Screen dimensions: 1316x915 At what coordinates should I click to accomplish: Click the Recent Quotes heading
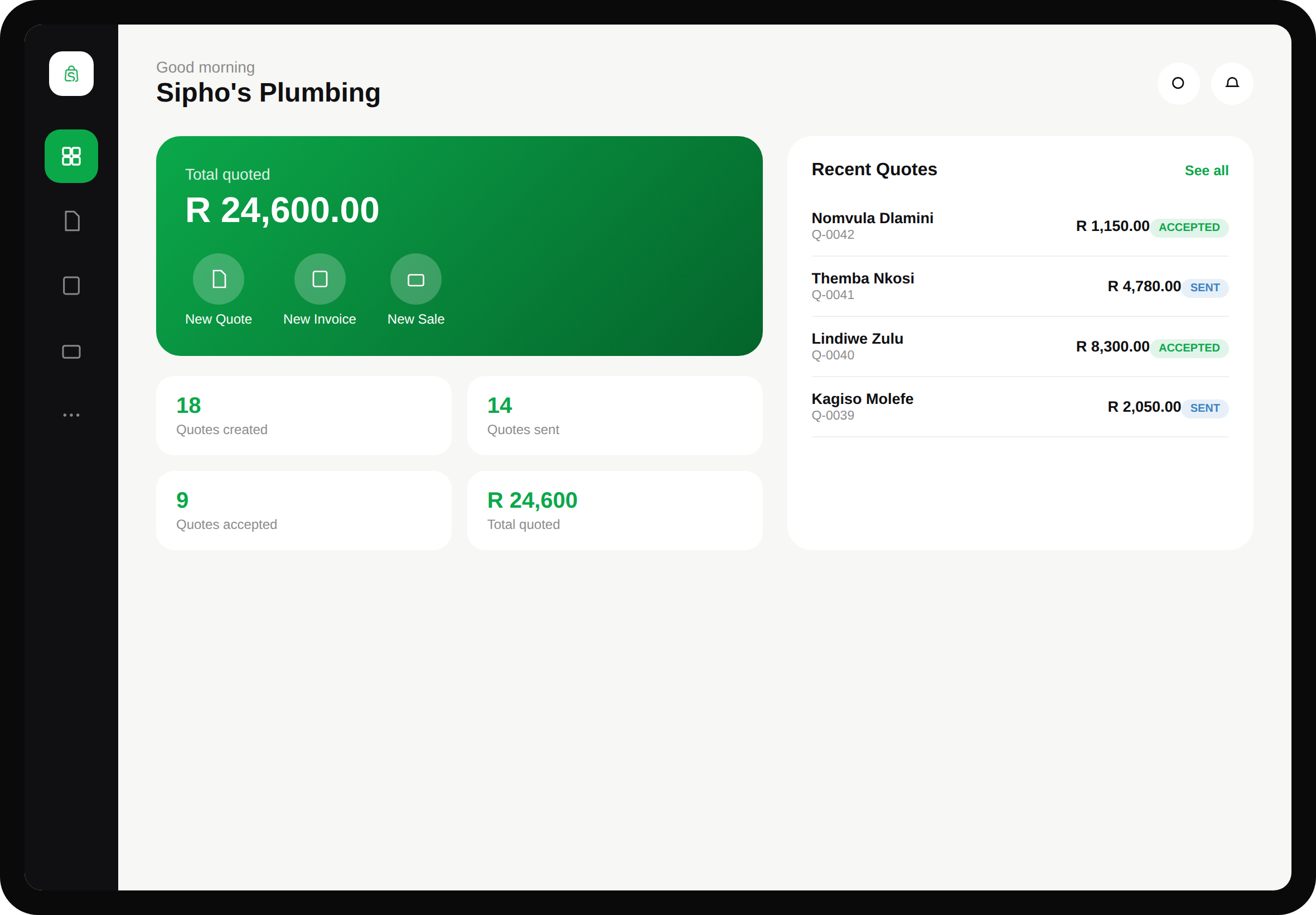click(x=874, y=169)
